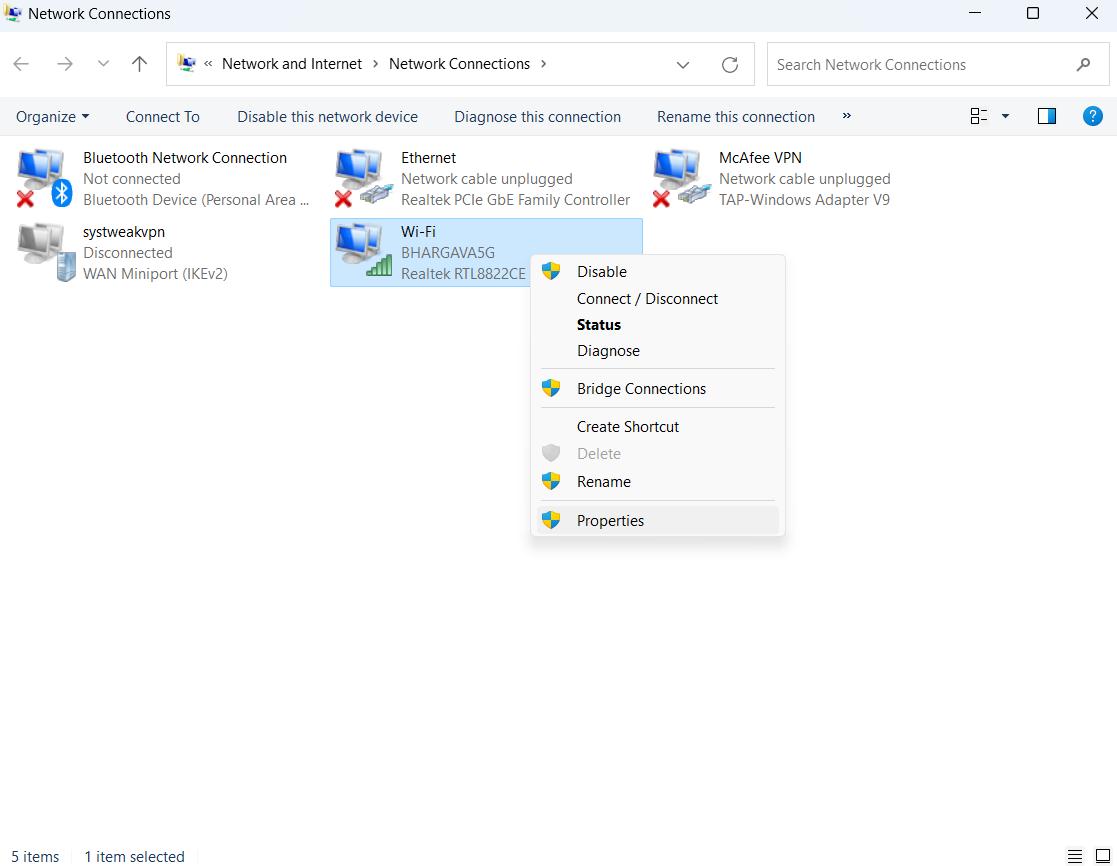Click the up one level arrow
Screen dimensions: 1117x866
(139, 64)
